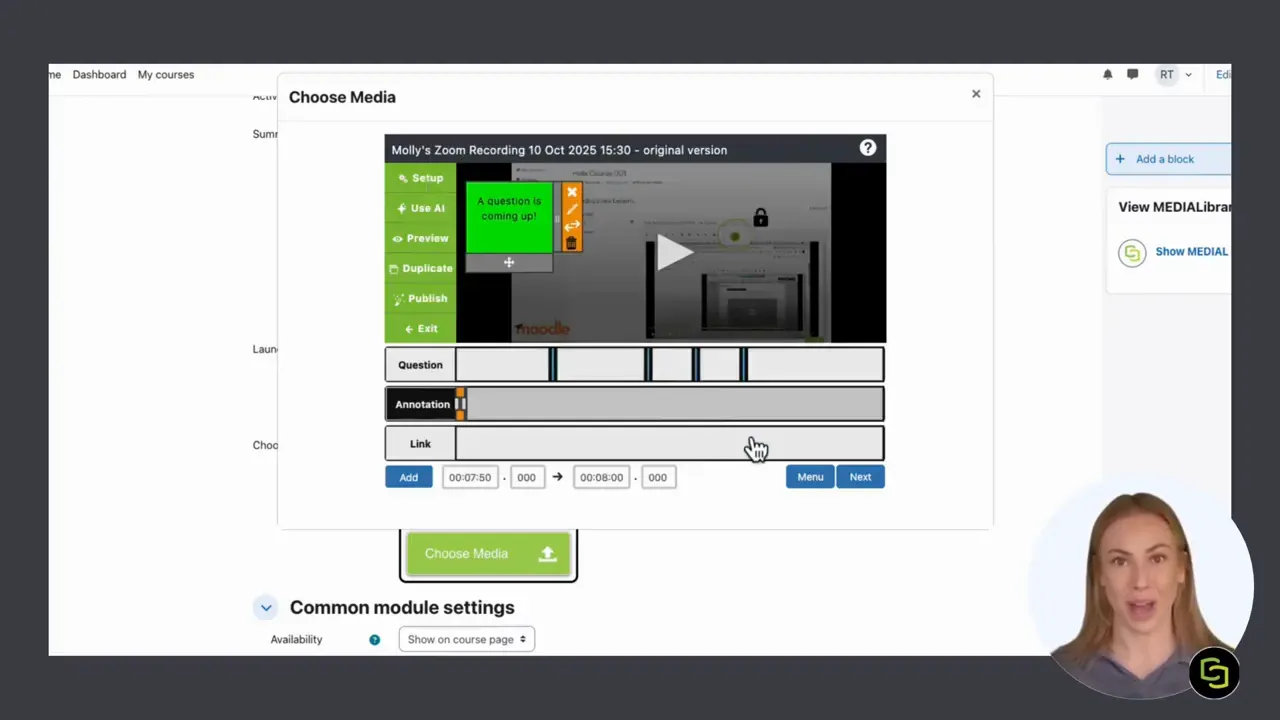
Task: Click the Availability help icon
Action: [x=375, y=640]
